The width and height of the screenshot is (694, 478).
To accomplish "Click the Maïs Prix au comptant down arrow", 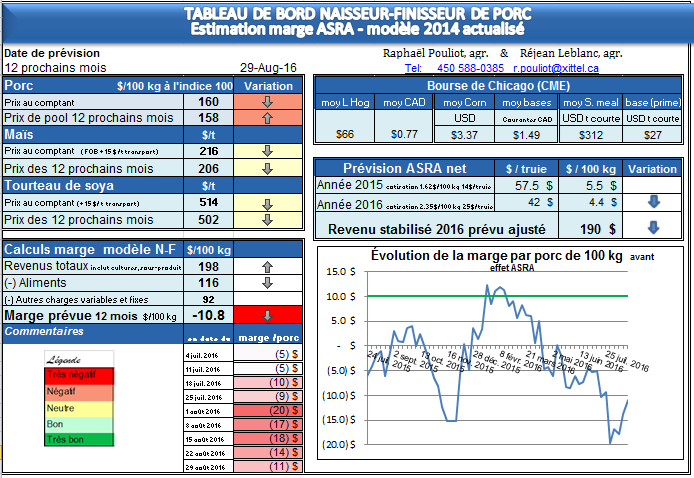I will coord(267,151).
